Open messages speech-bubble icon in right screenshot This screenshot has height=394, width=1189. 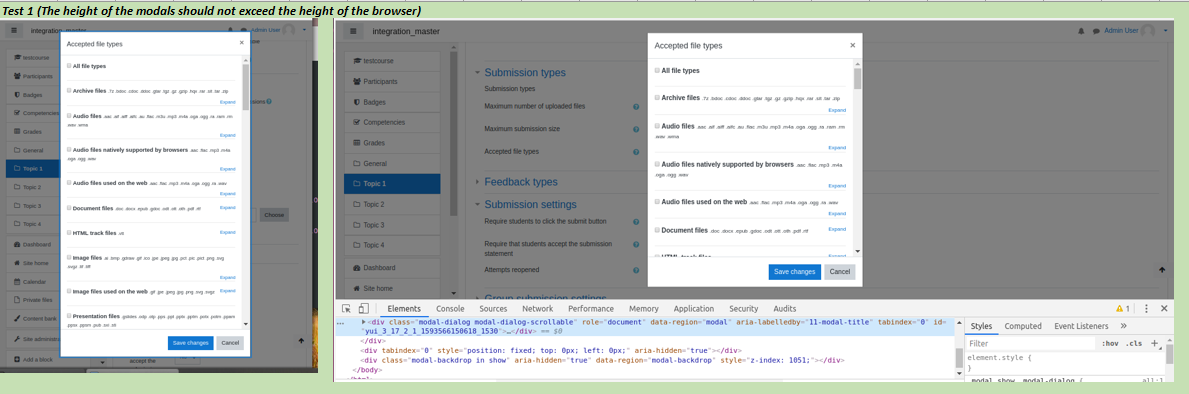point(1096,31)
